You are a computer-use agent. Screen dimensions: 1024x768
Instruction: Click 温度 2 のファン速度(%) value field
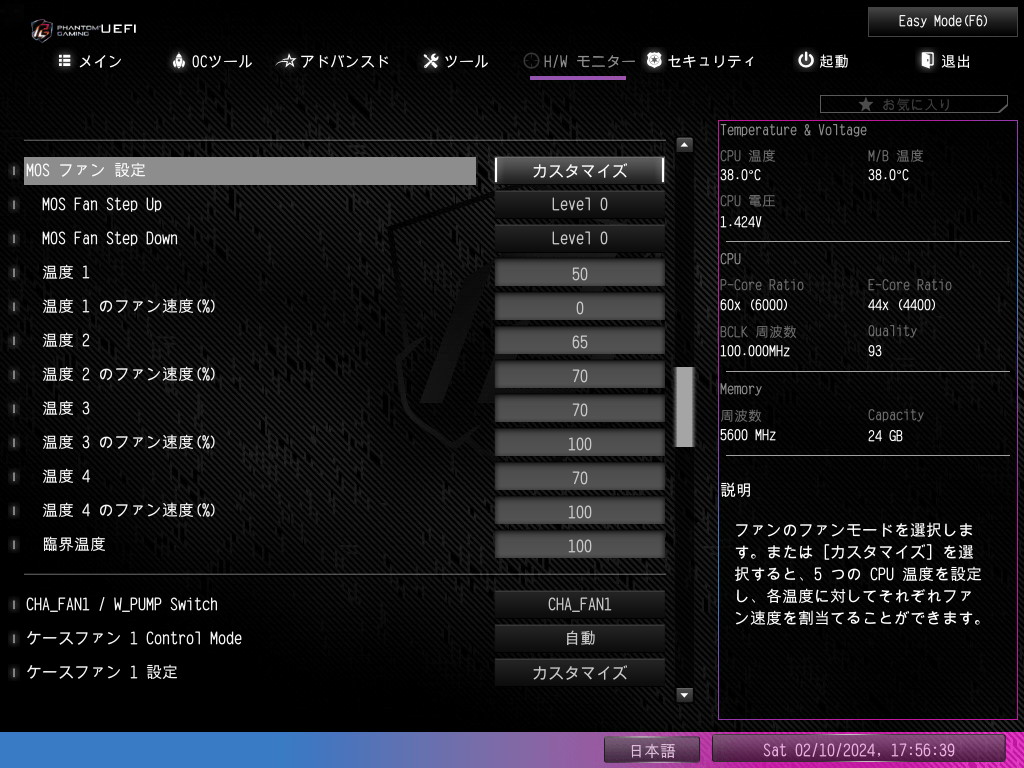tap(579, 375)
